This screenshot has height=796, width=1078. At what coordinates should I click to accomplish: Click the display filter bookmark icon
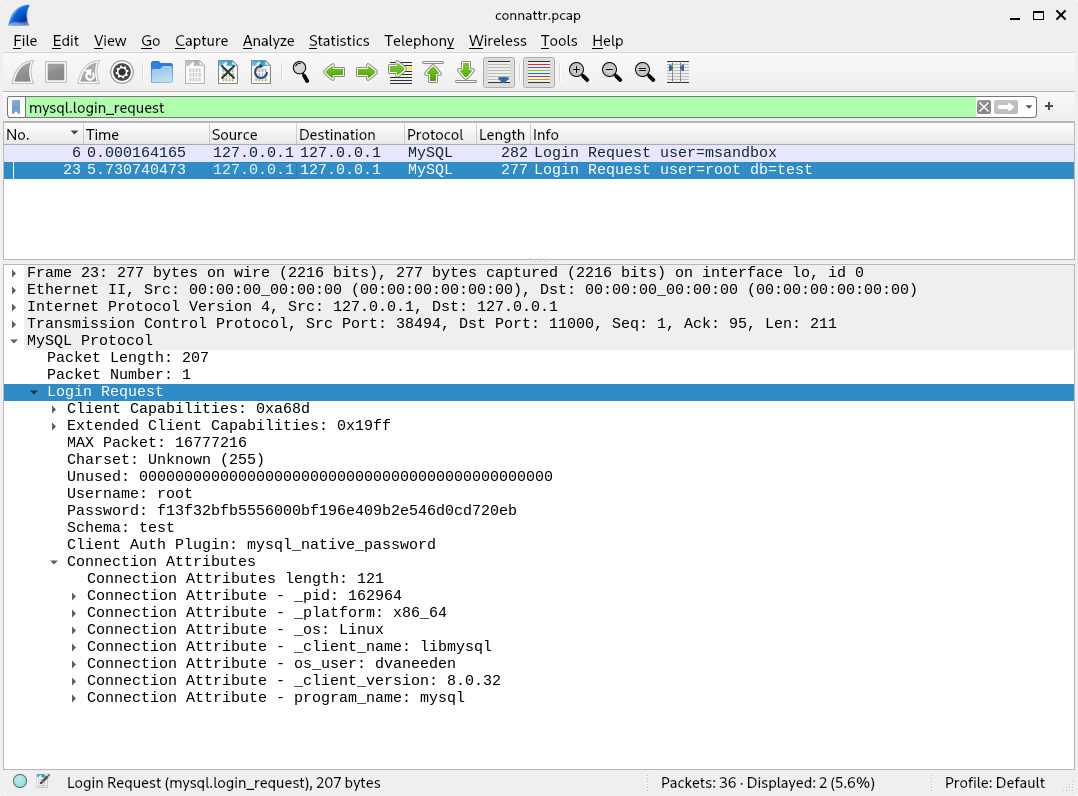16,107
